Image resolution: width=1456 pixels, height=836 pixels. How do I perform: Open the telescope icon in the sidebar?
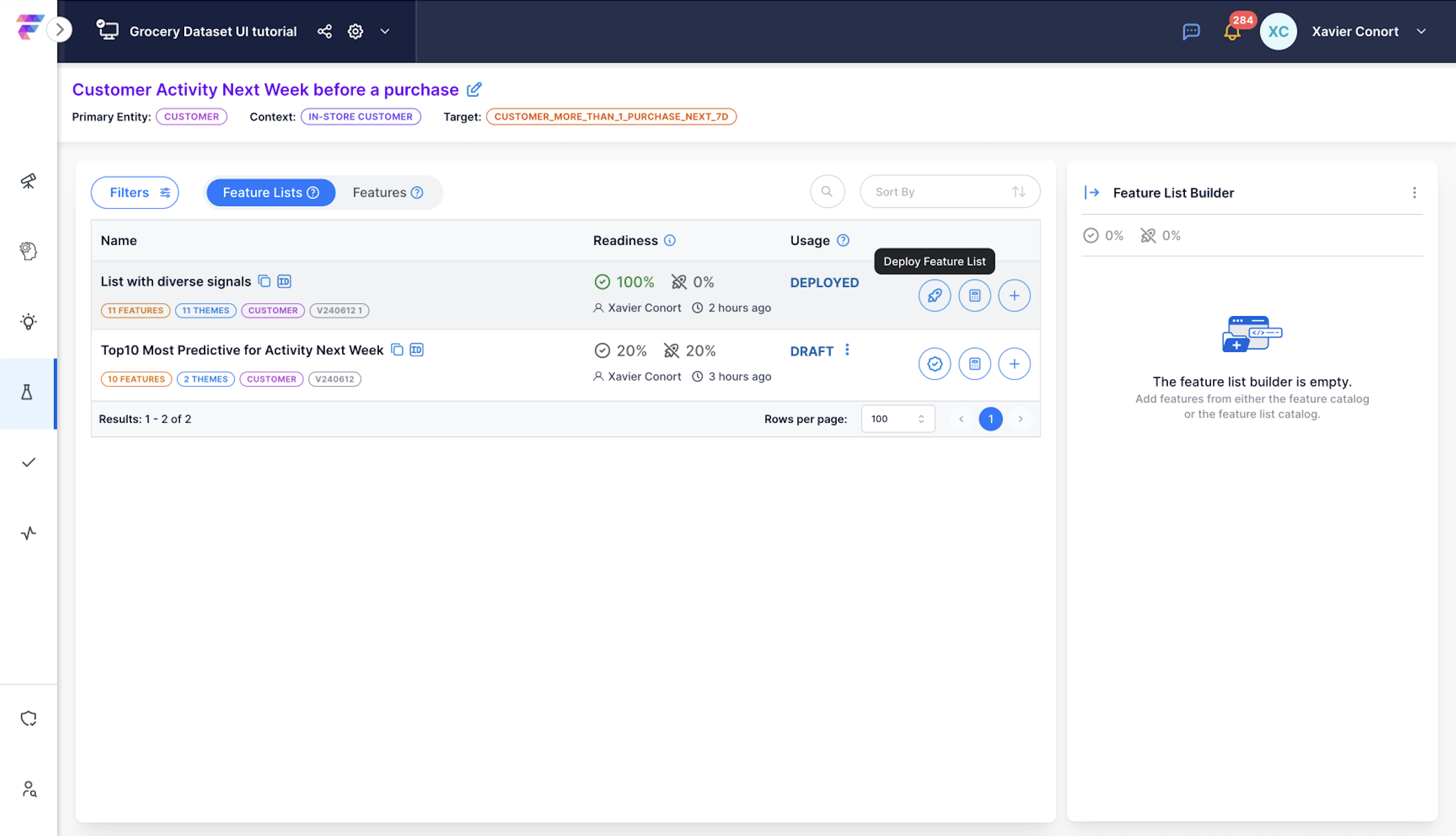coord(28,181)
